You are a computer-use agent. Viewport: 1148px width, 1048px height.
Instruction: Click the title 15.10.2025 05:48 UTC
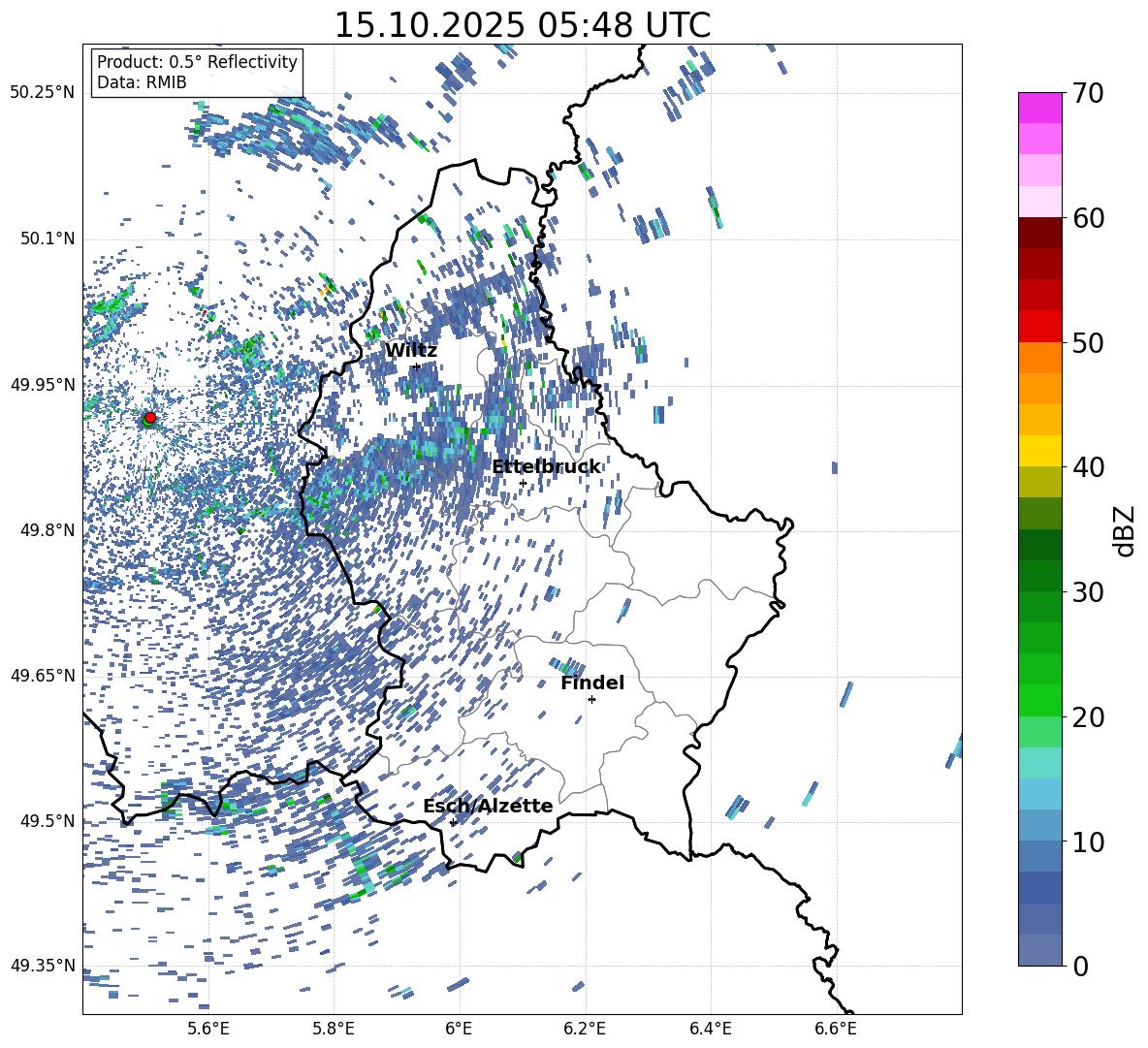[x=522, y=25]
